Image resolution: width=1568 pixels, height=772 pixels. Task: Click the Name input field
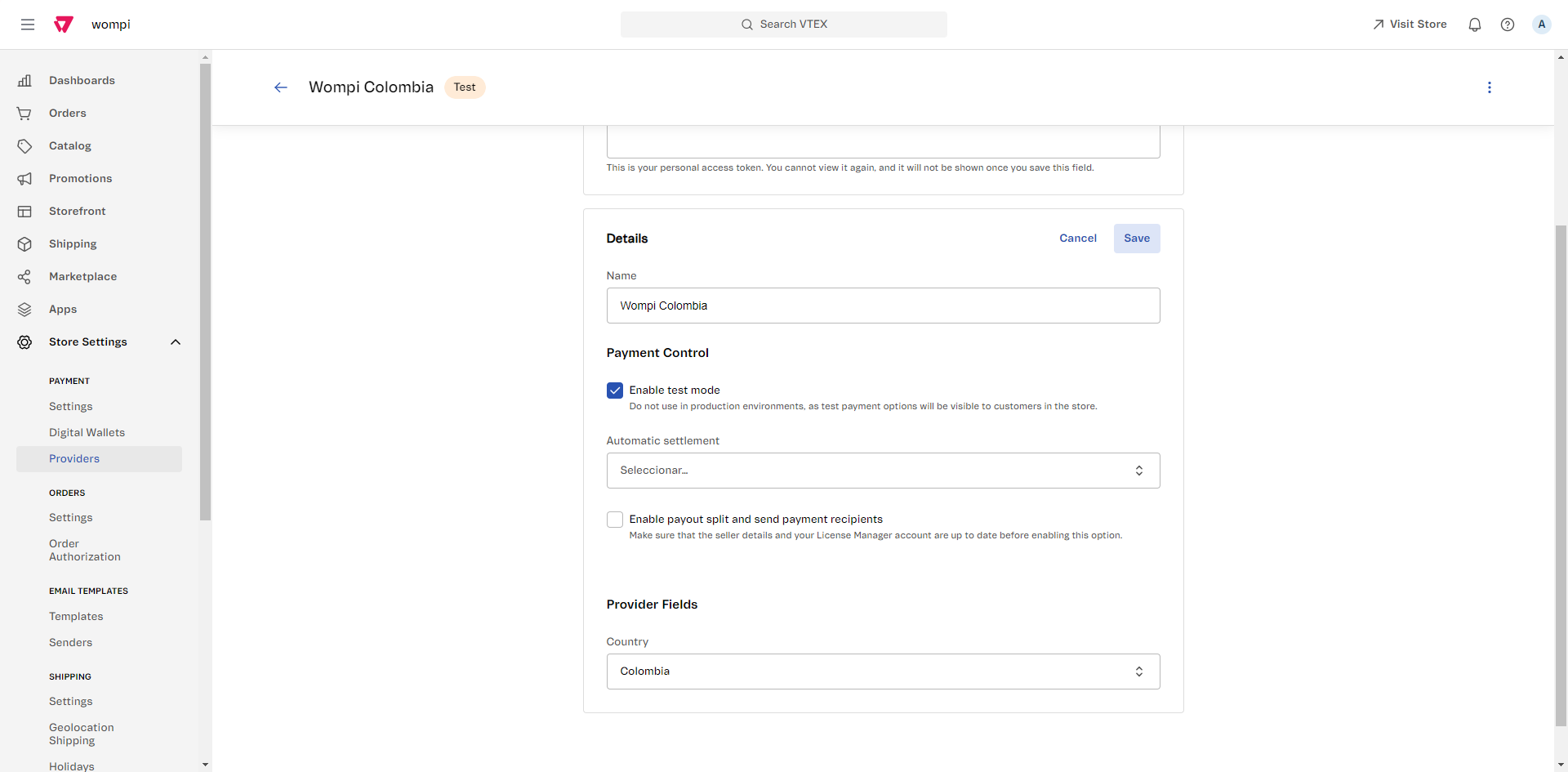click(882, 306)
